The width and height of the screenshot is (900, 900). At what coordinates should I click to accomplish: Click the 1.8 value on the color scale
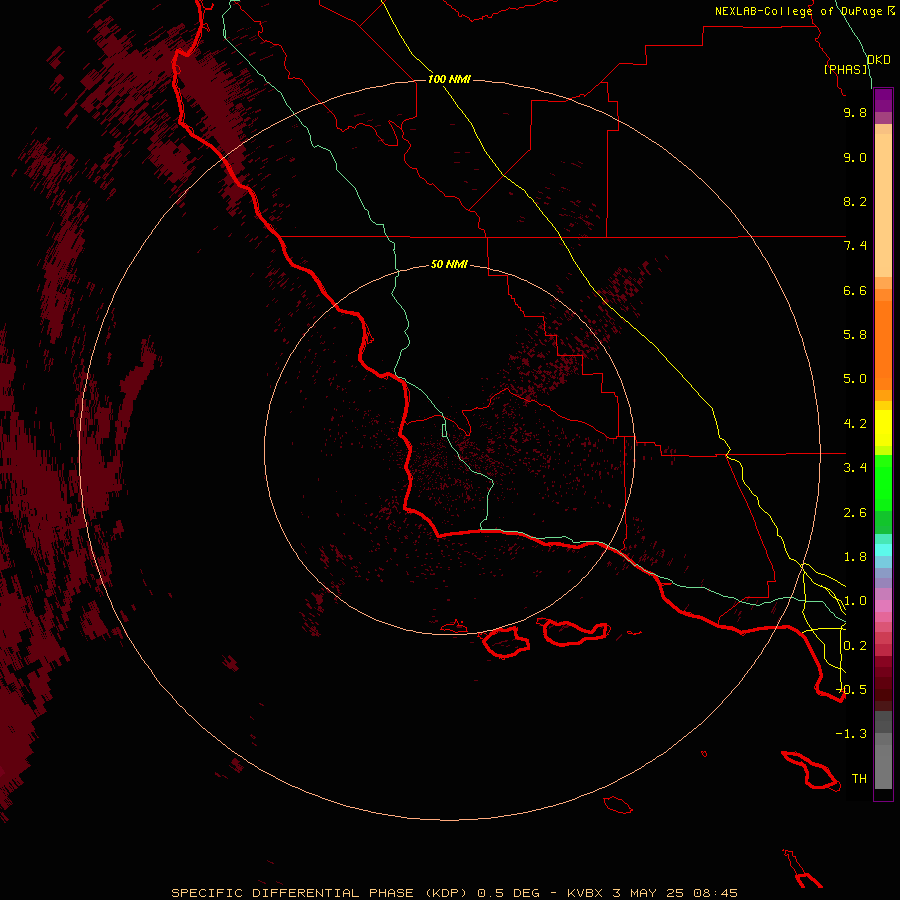coord(855,557)
